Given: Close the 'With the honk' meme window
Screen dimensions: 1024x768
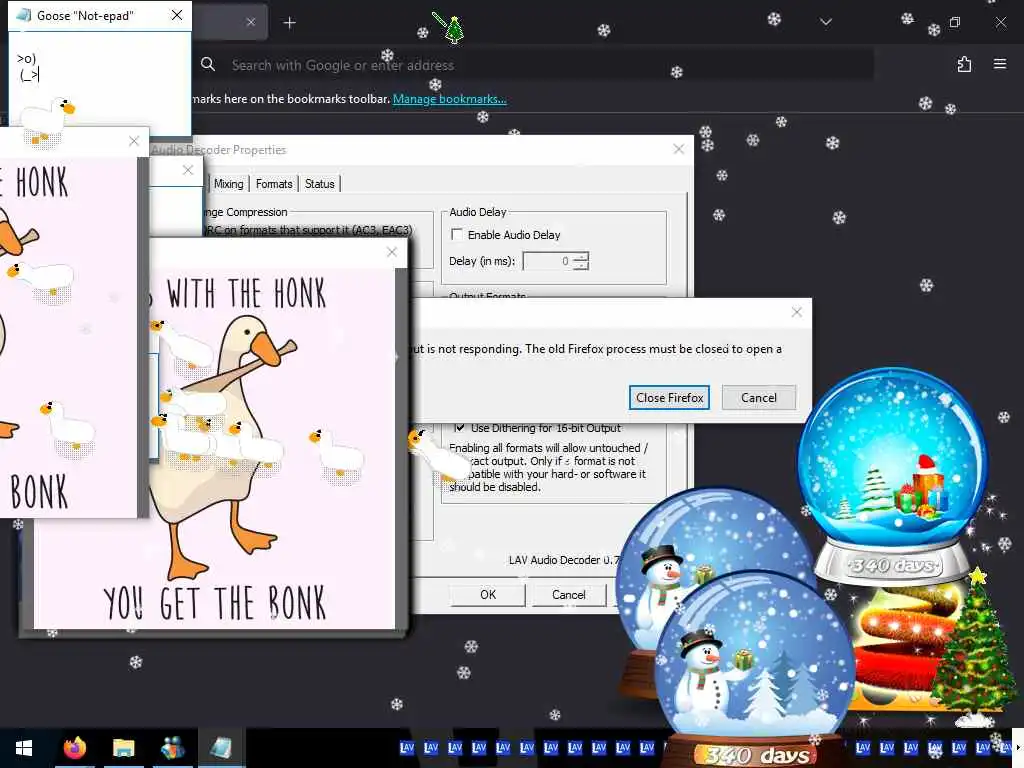Looking at the screenshot, I should pyautogui.click(x=392, y=252).
